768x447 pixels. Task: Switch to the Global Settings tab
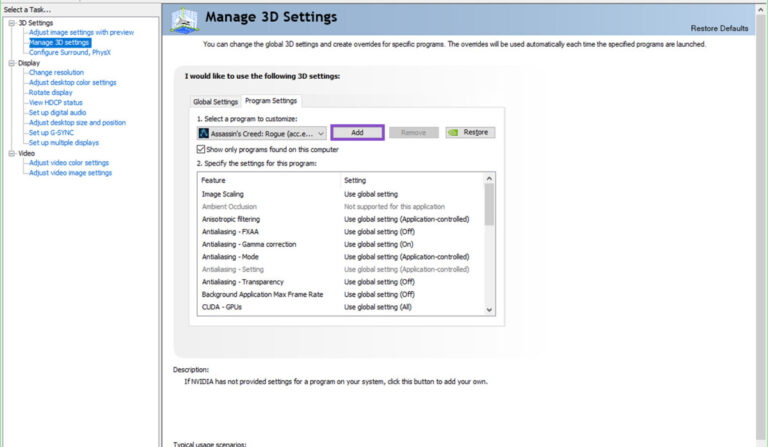(216, 101)
